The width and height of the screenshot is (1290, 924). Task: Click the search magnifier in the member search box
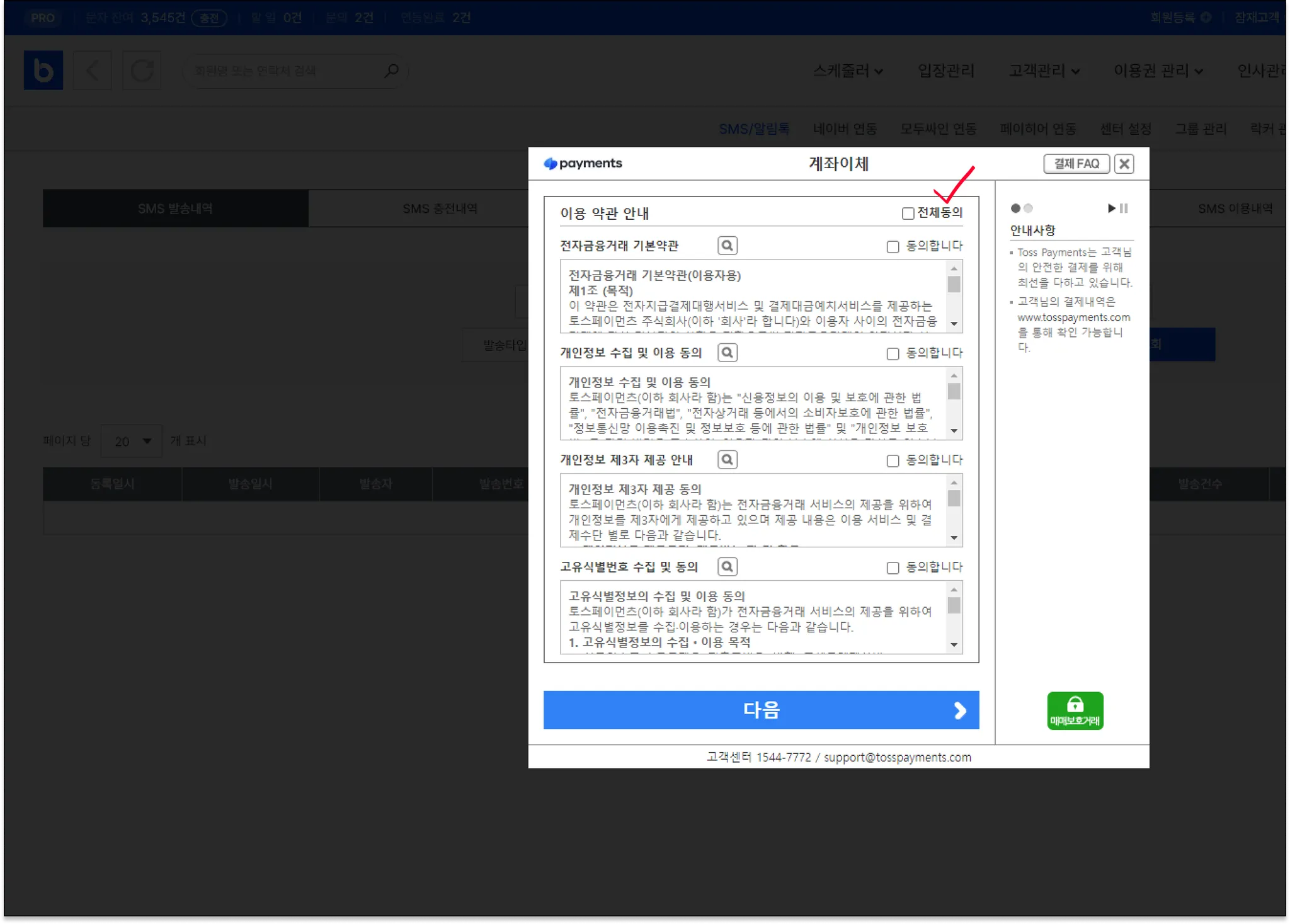391,71
